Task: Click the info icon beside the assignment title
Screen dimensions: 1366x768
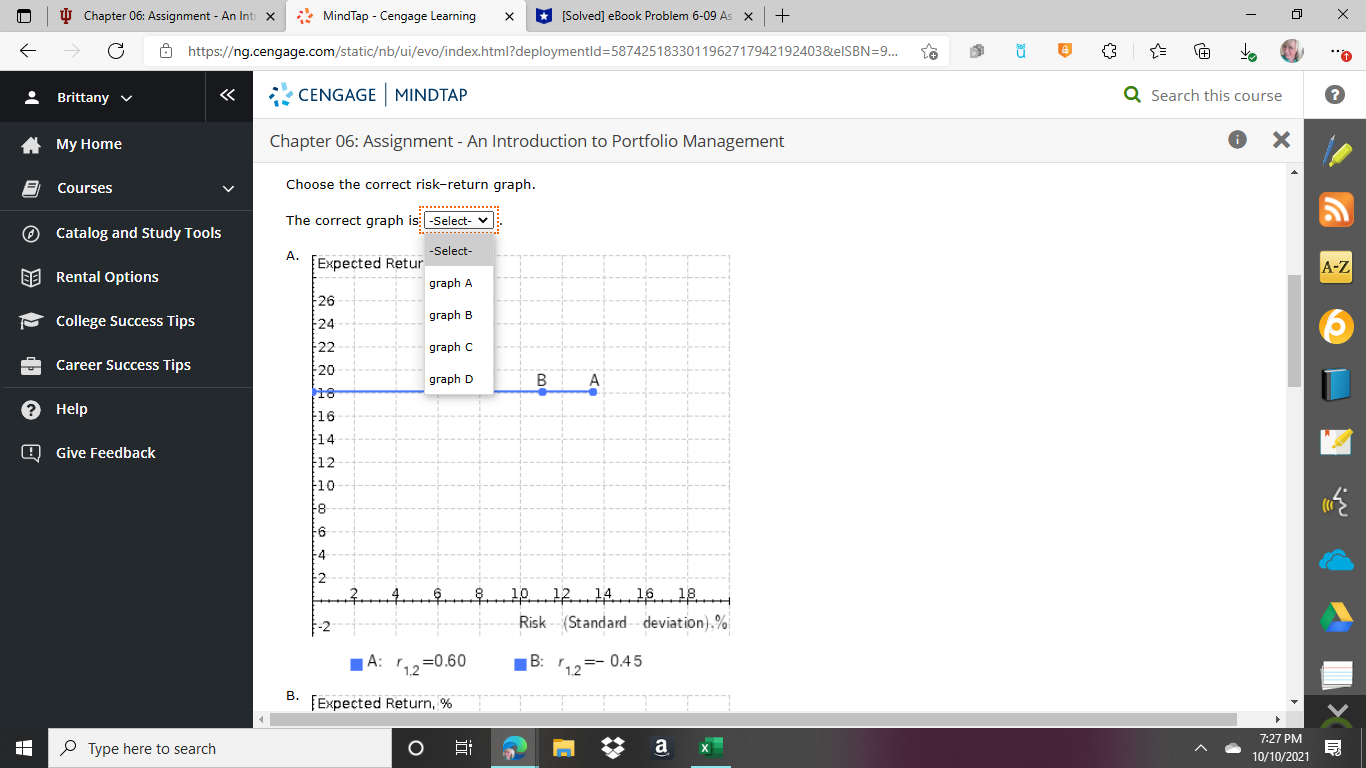Action: click(x=1237, y=140)
